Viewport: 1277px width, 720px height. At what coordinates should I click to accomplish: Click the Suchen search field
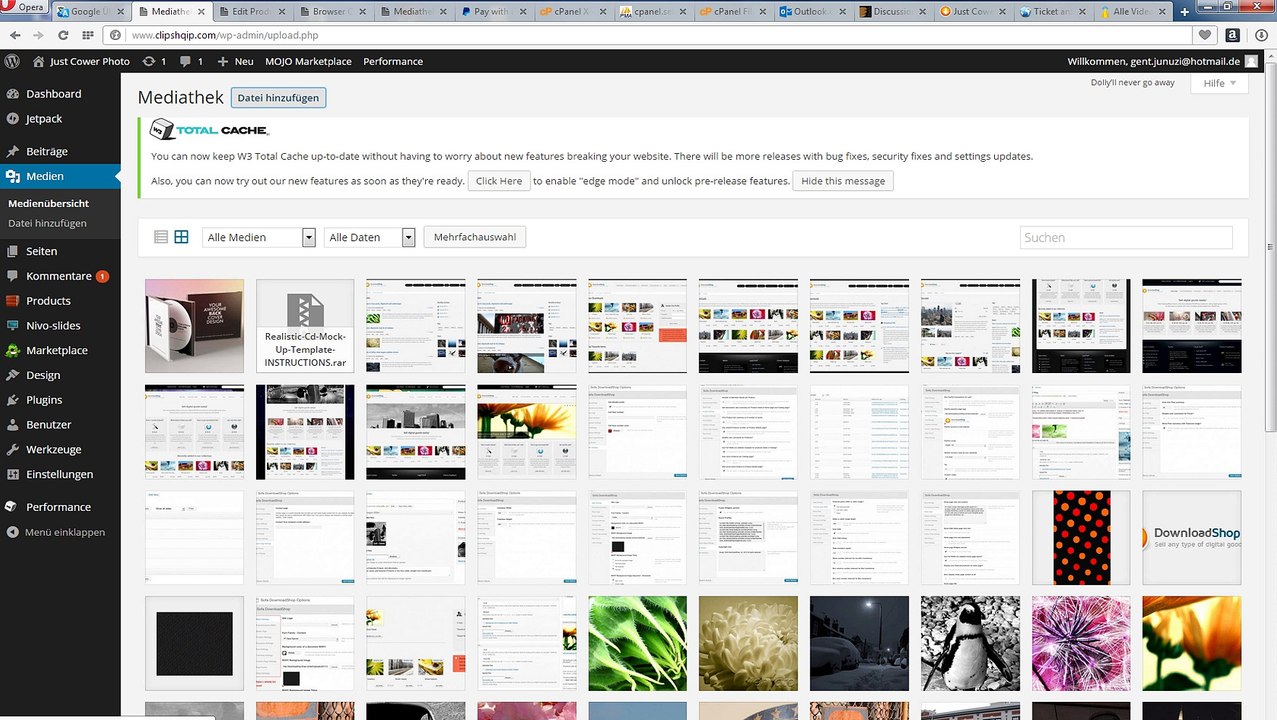point(1126,237)
